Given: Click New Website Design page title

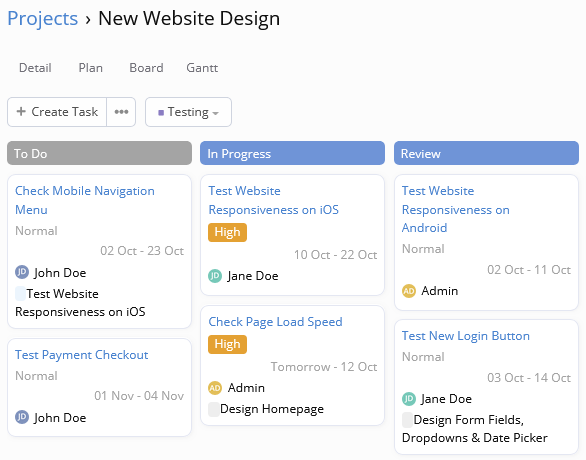Looking at the screenshot, I should (189, 18).
